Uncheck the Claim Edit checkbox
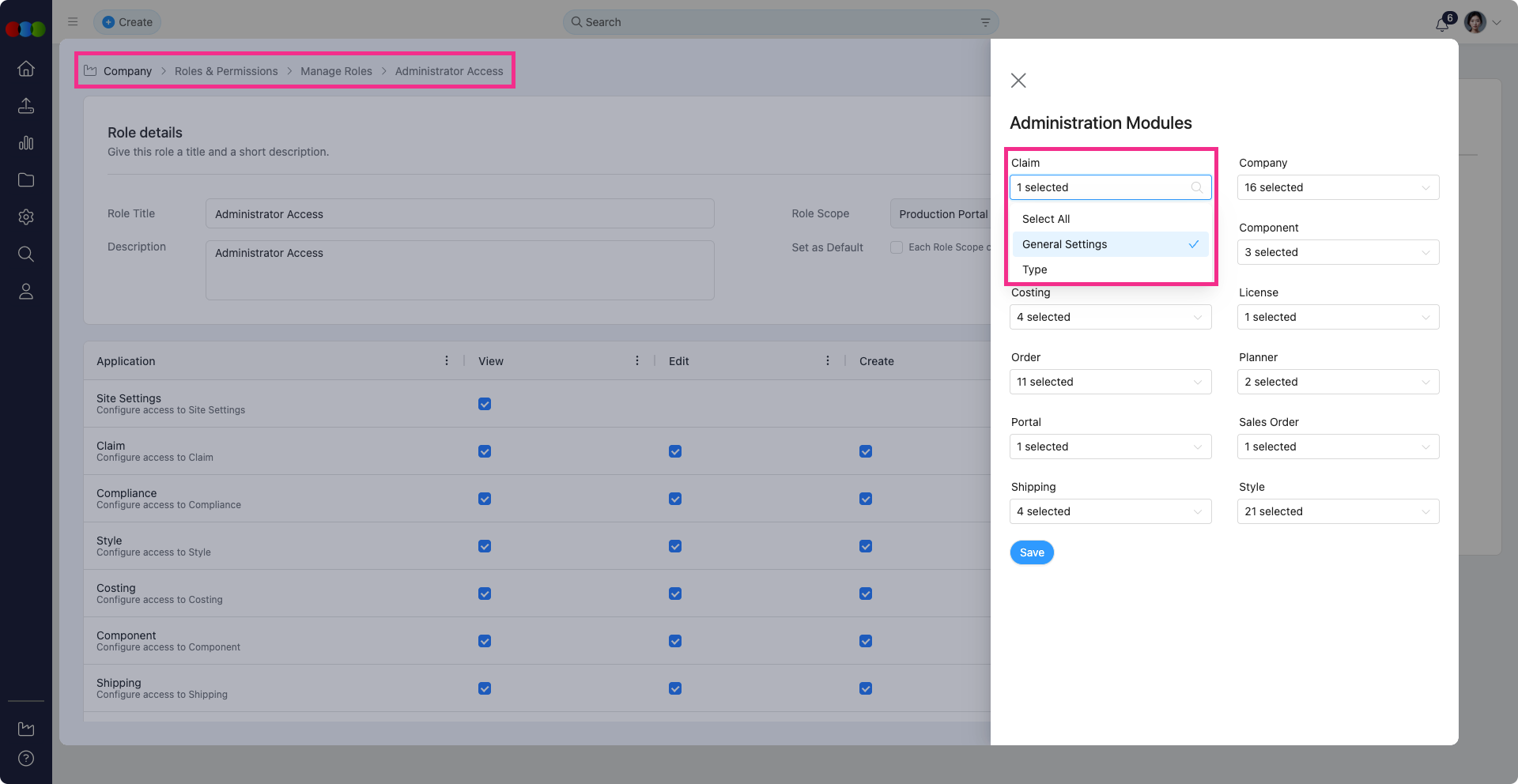This screenshot has width=1518, height=784. click(x=675, y=451)
